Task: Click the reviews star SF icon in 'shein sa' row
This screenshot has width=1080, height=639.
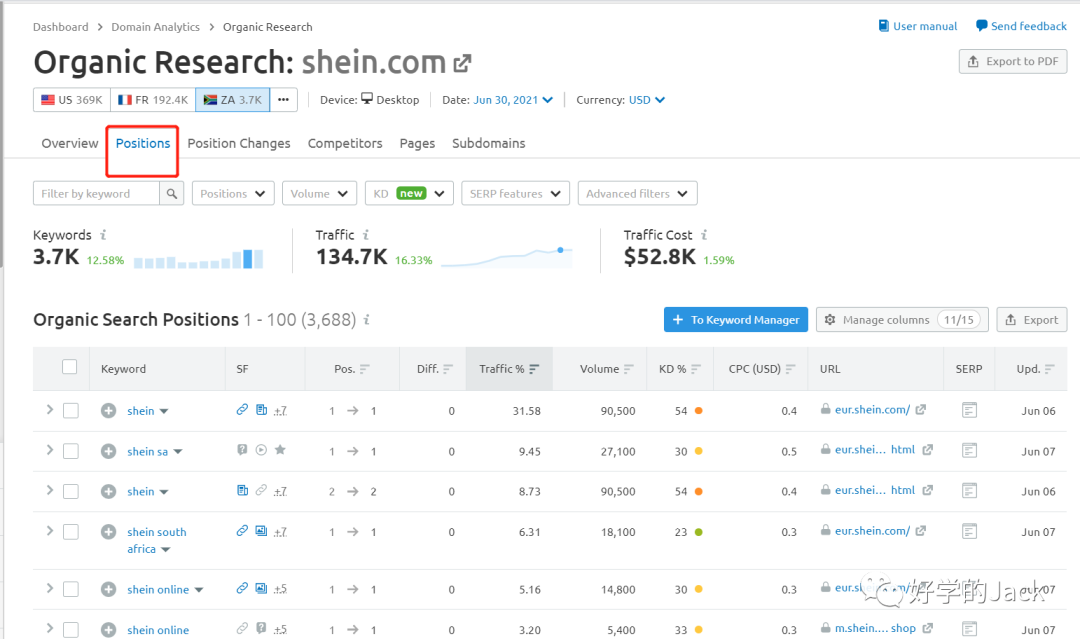Action: (280, 450)
